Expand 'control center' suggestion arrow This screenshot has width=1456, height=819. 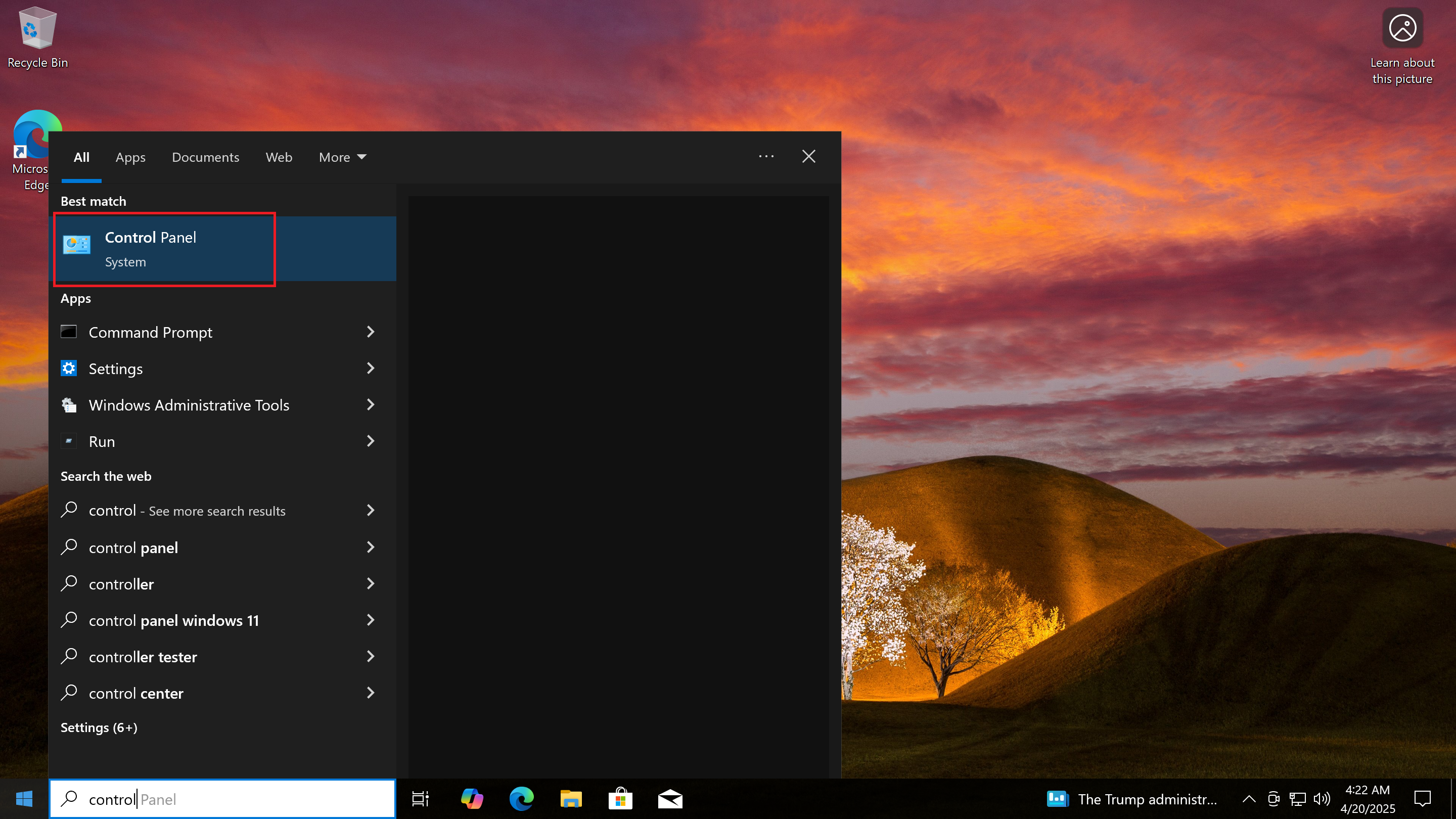click(x=371, y=693)
